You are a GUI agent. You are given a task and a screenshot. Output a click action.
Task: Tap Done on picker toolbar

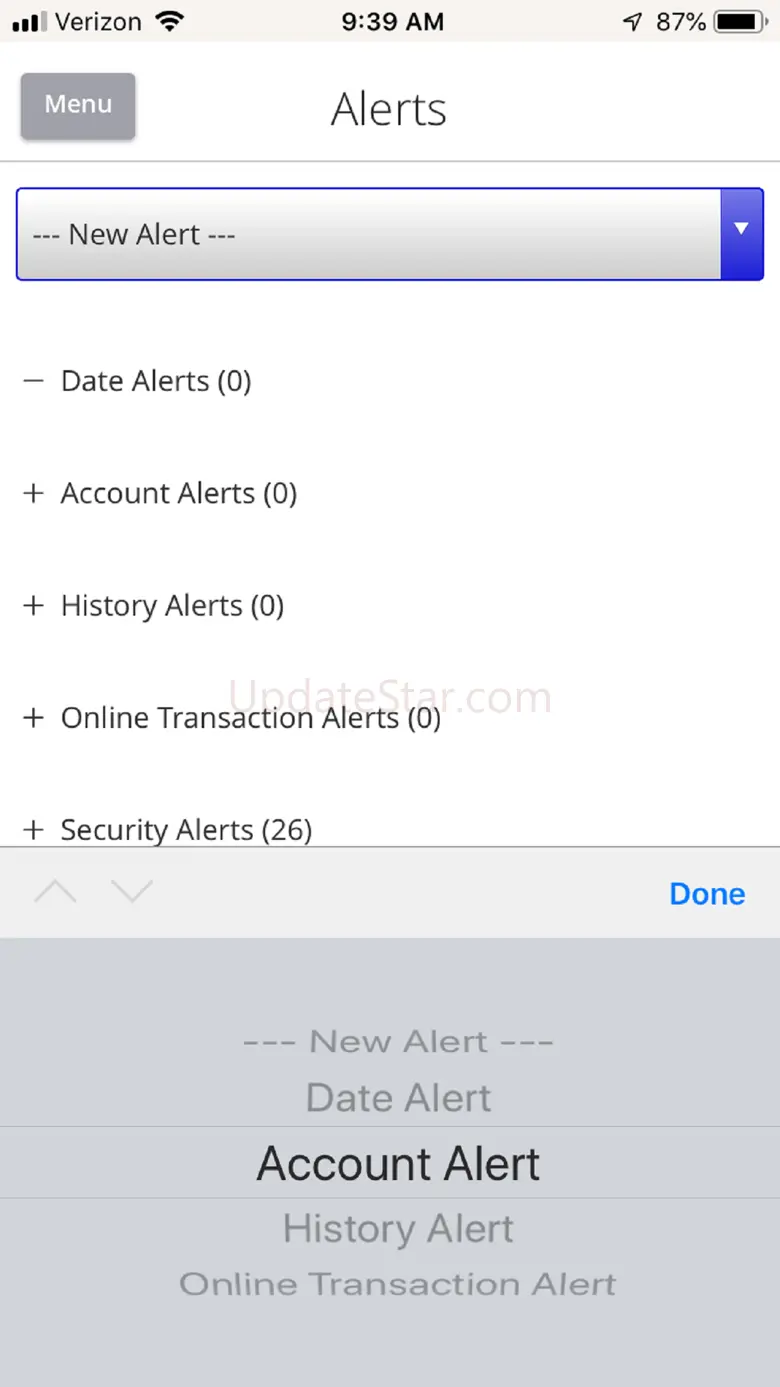tap(707, 894)
